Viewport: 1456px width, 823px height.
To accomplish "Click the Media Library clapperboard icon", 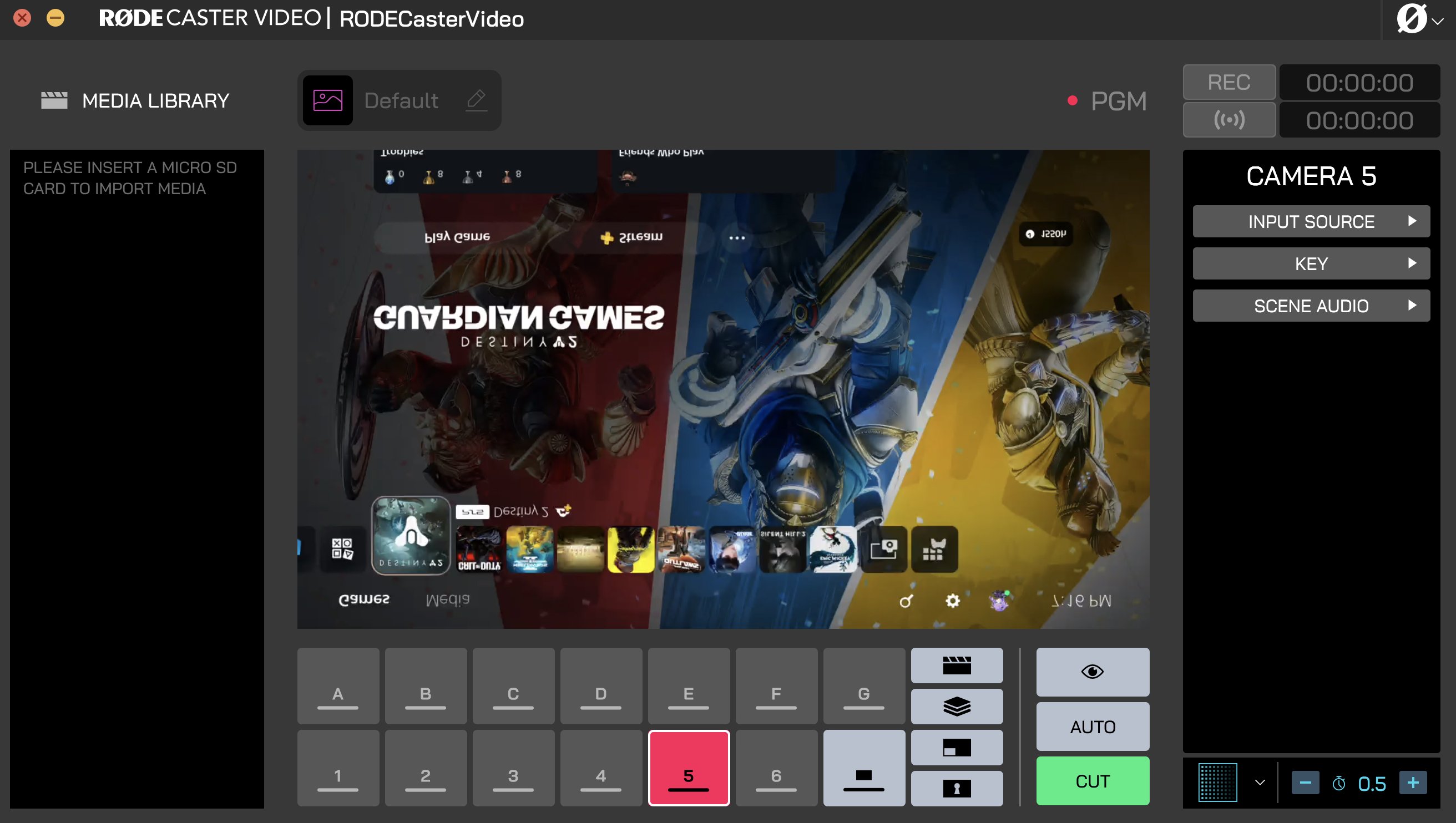I will 54,100.
